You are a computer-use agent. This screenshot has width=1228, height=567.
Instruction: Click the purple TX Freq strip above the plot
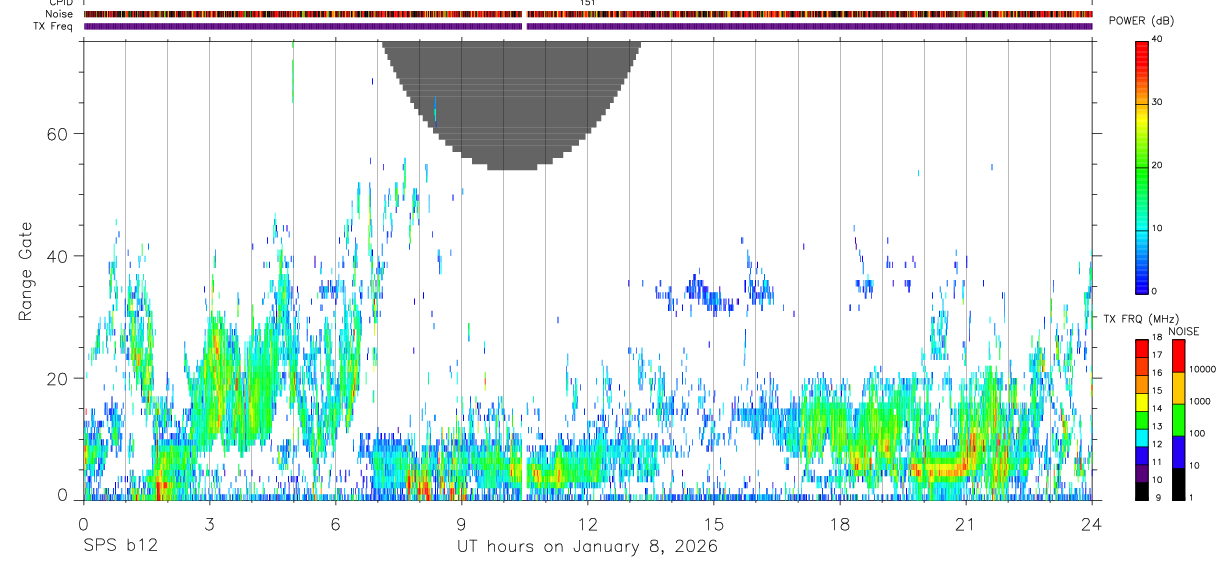click(x=588, y=26)
